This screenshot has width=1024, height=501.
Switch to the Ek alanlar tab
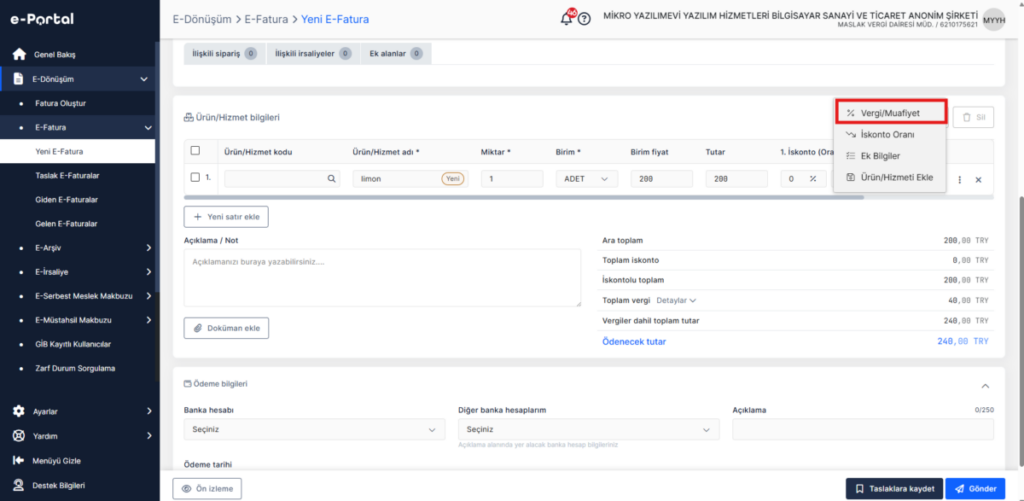(x=396, y=54)
